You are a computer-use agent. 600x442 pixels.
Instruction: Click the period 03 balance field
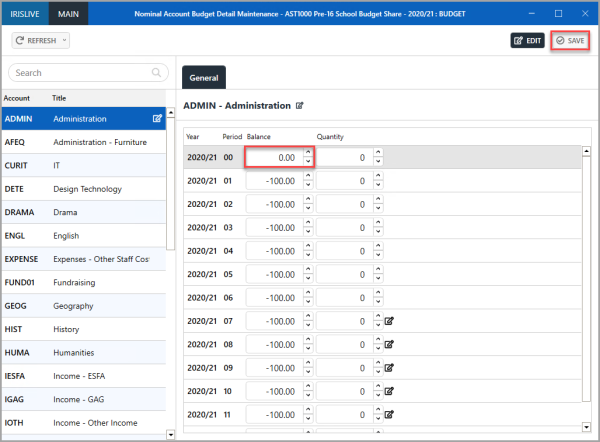[x=272, y=227]
